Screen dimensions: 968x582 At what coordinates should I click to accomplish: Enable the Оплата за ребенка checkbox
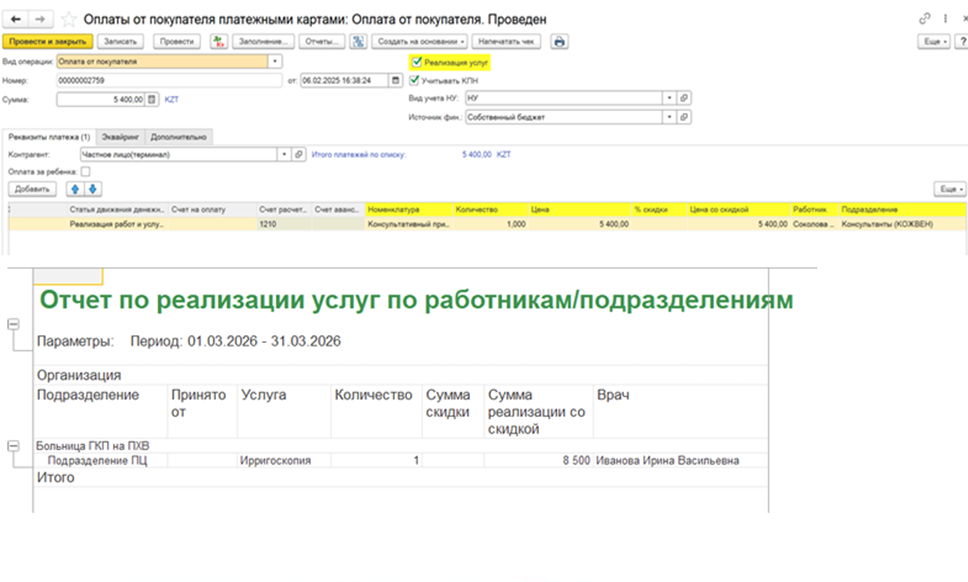click(x=85, y=172)
